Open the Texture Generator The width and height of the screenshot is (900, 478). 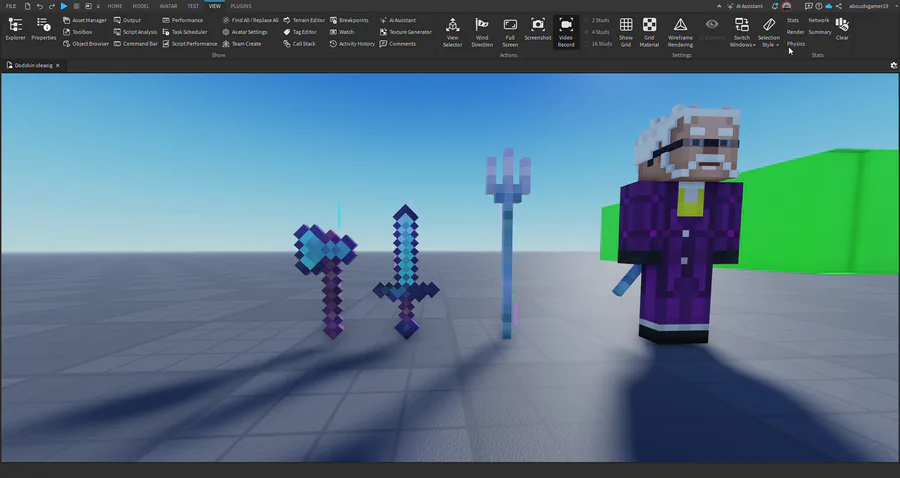coord(406,32)
